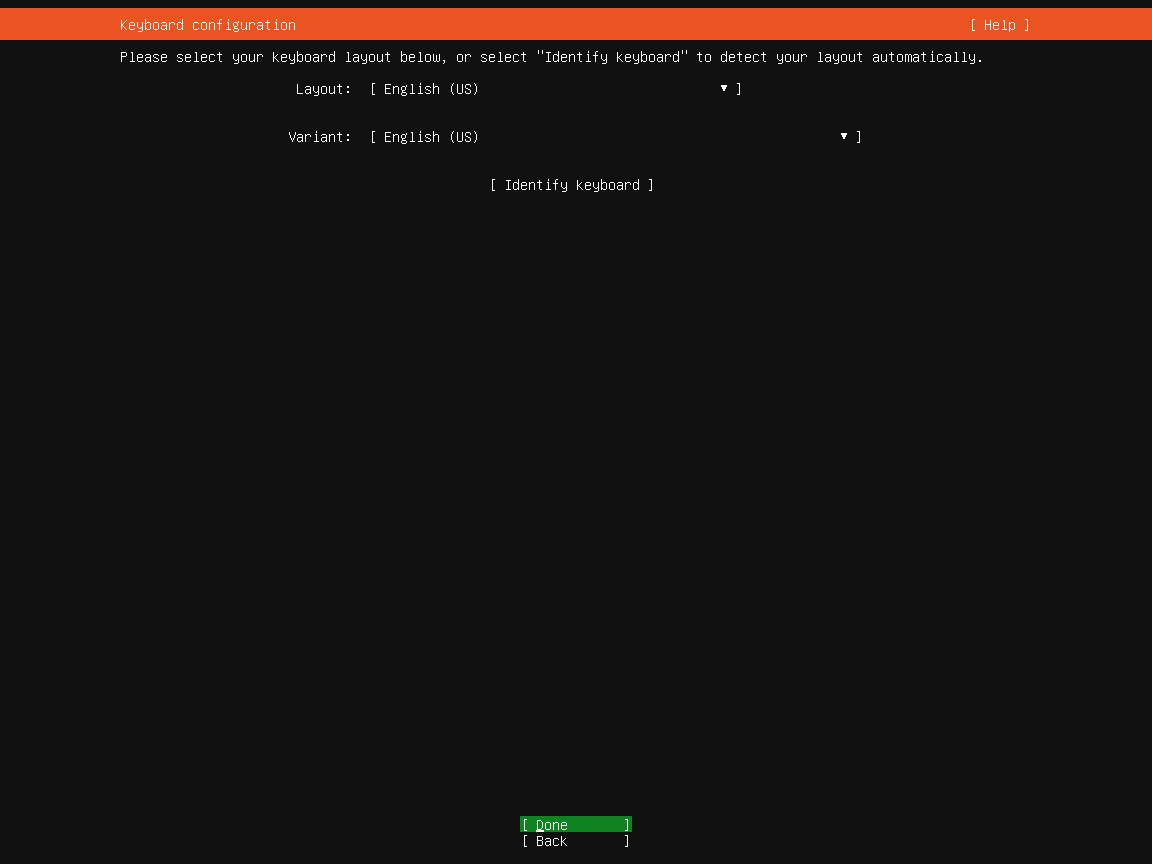Click the Variant dropdown triangle arrow
Viewport: 1152px width, 864px height.
(844, 137)
